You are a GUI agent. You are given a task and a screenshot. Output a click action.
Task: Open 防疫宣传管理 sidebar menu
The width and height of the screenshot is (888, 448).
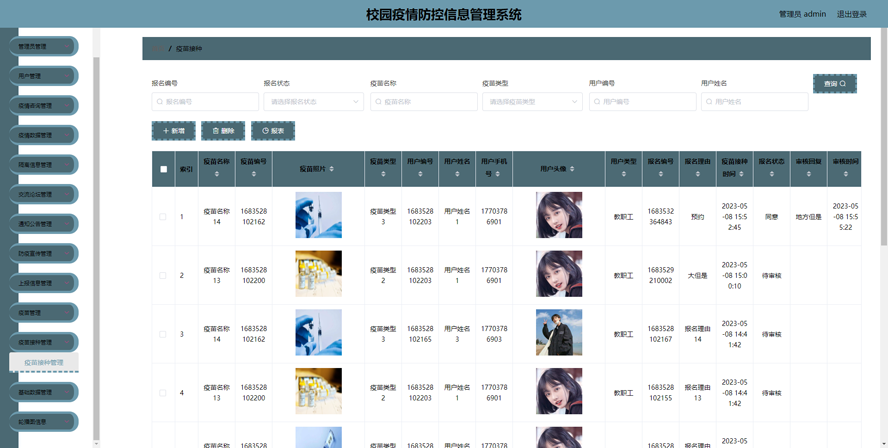coord(44,253)
